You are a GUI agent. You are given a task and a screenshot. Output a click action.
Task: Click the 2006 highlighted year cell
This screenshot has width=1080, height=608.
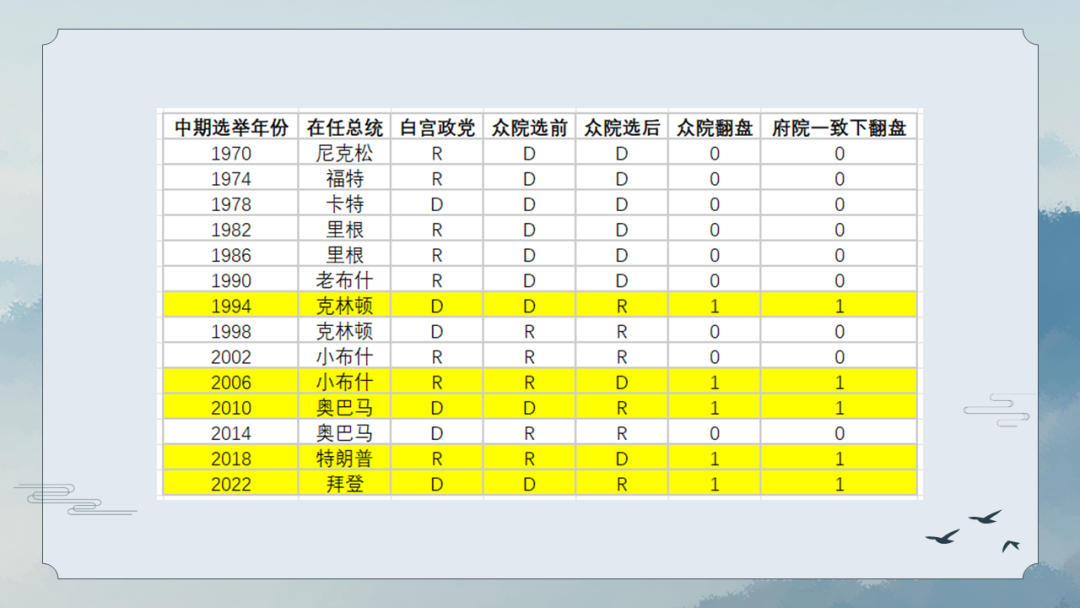[231, 382]
